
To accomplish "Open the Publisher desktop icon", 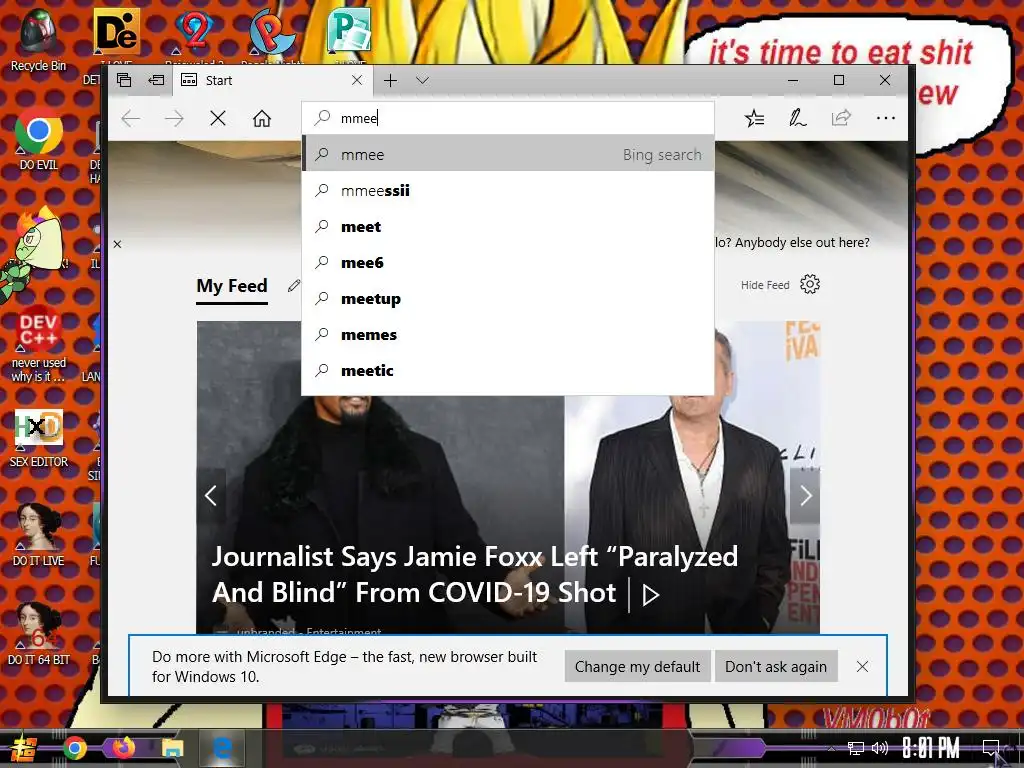I will [349, 30].
